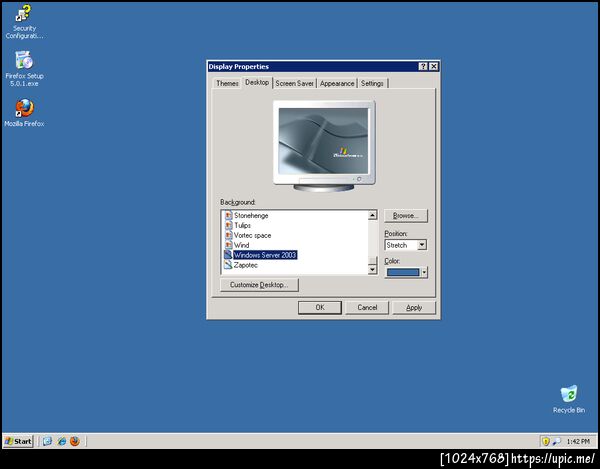Go to the Appearance tab
This screenshot has height=469, width=600.
337,83
